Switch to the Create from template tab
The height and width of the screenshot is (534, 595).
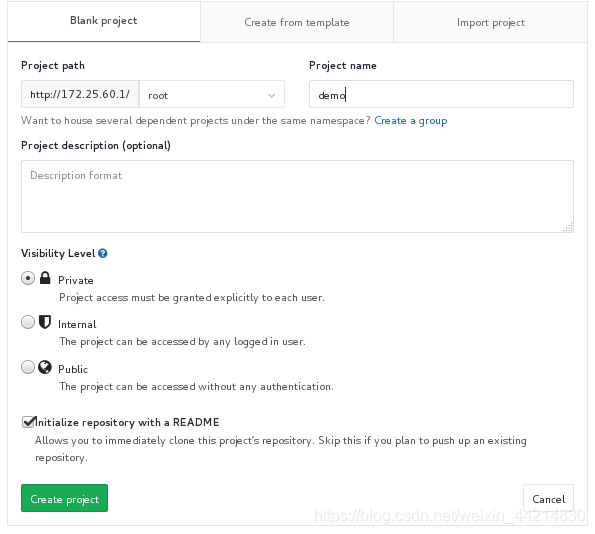click(x=297, y=22)
